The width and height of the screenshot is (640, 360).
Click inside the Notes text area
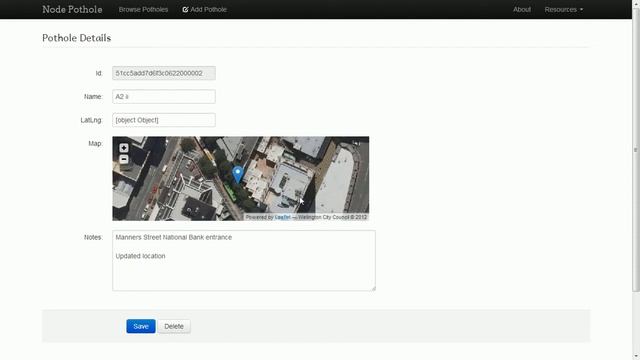pos(244,260)
